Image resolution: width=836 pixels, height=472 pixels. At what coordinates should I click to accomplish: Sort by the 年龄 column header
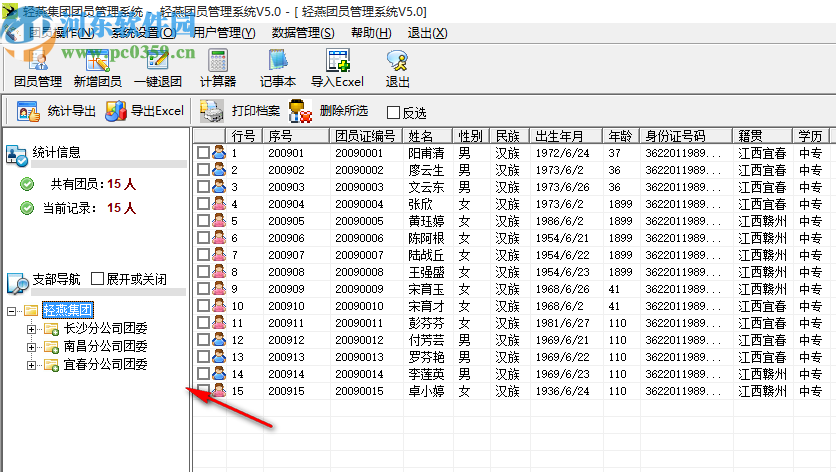(x=621, y=136)
